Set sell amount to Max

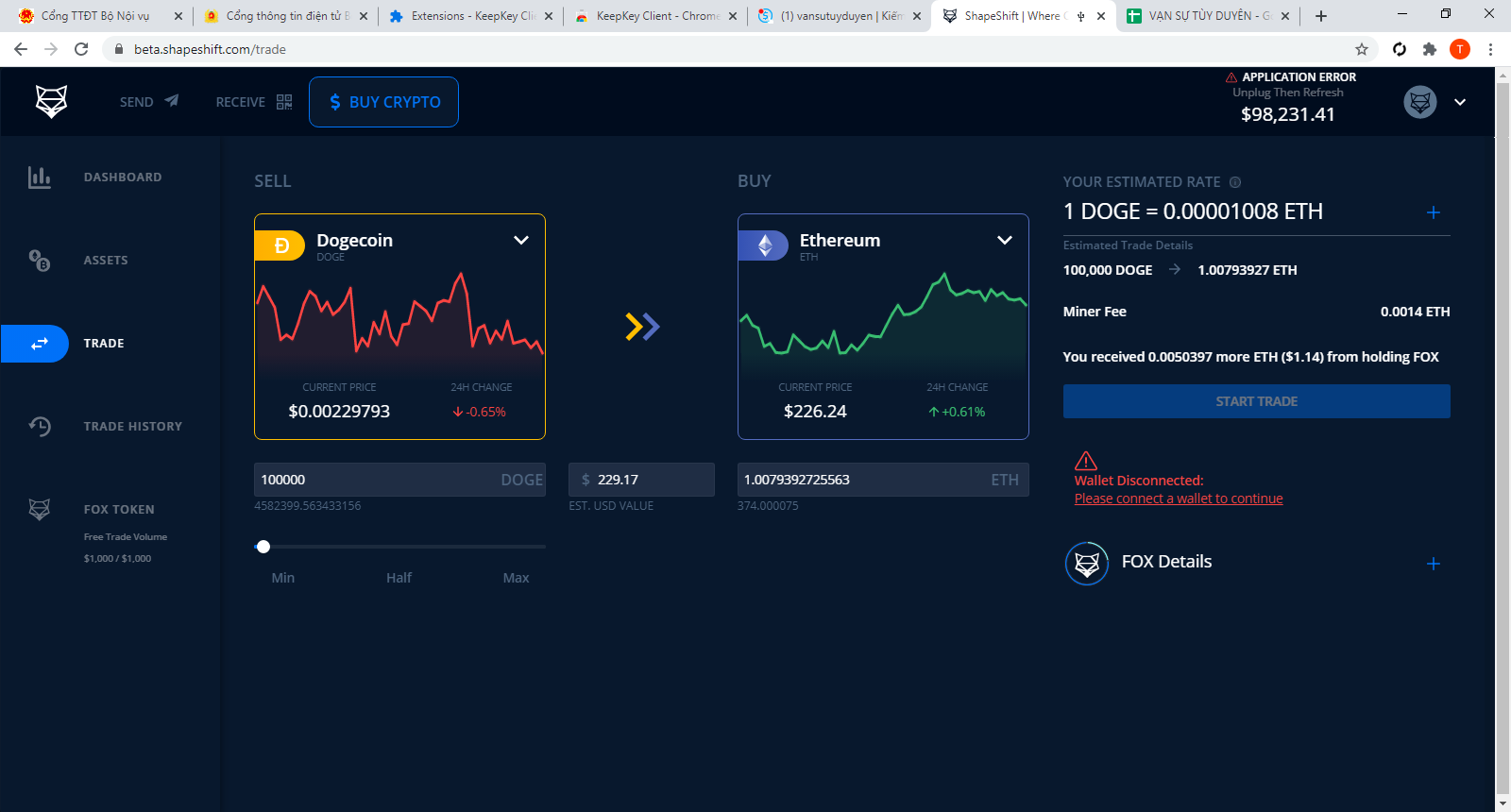516,578
